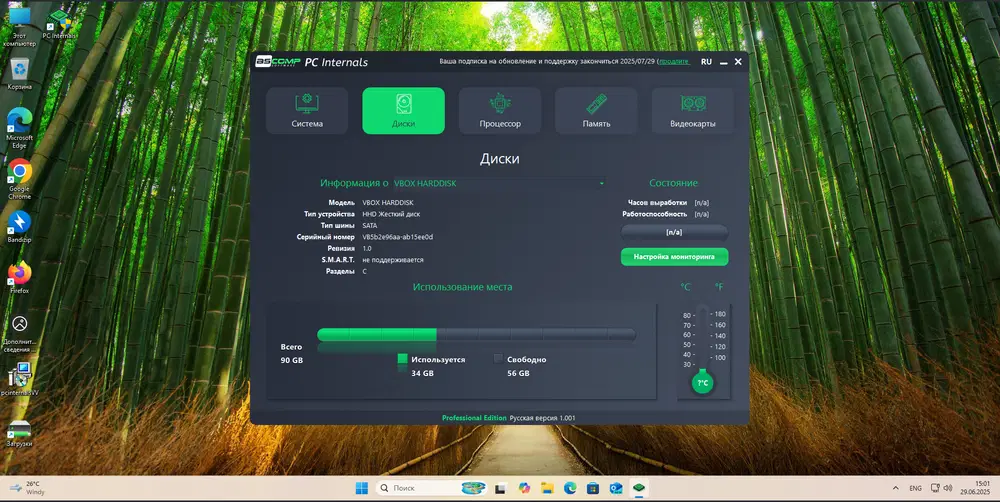
Task: Close the PC Internals window
Action: (738, 62)
